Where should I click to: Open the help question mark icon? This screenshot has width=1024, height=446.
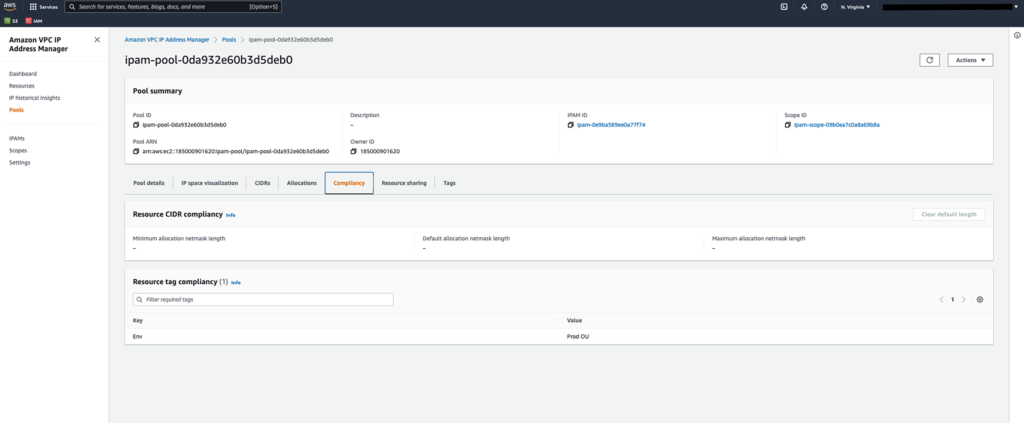coord(824,7)
